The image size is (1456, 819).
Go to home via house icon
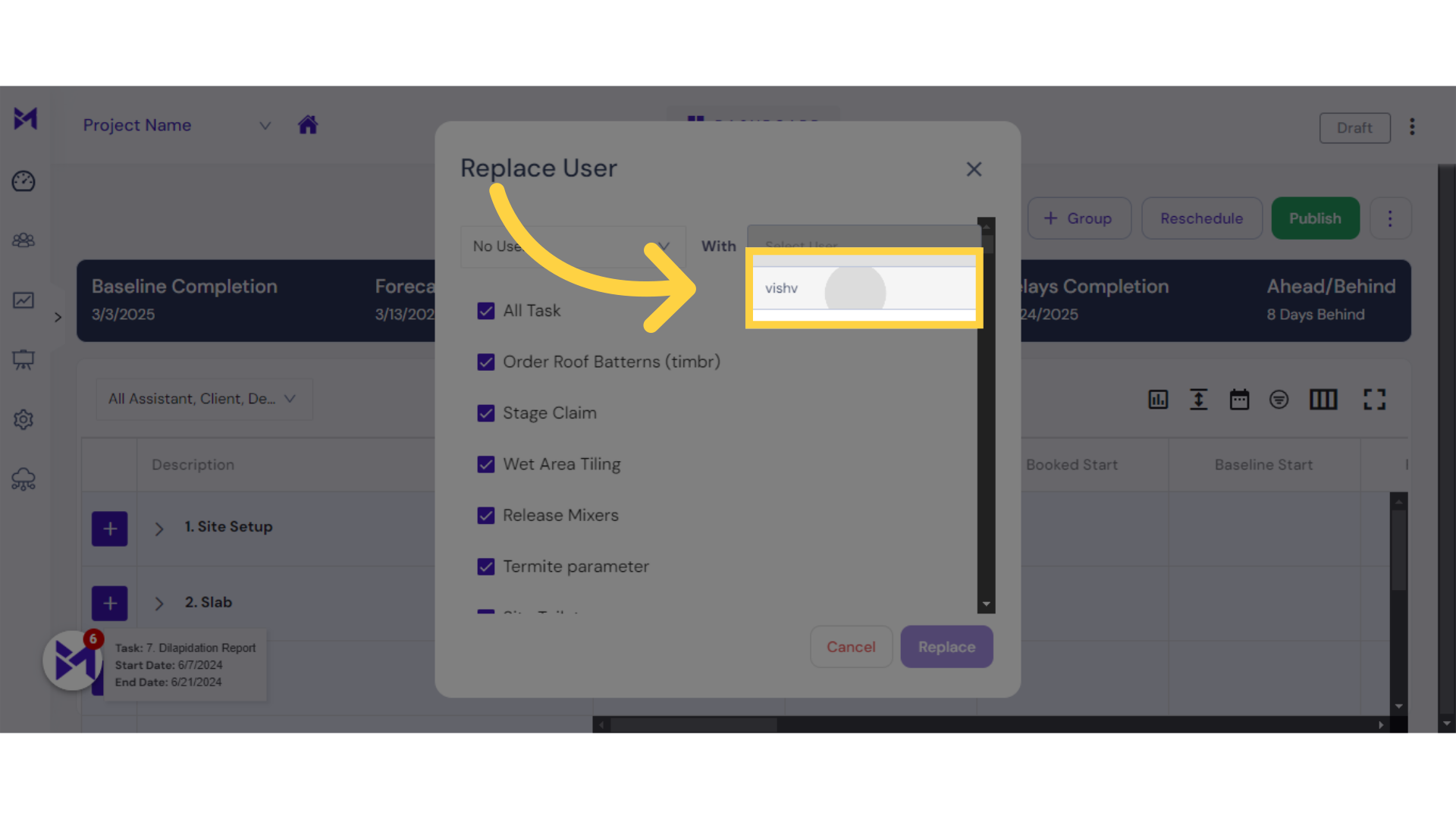click(x=308, y=124)
